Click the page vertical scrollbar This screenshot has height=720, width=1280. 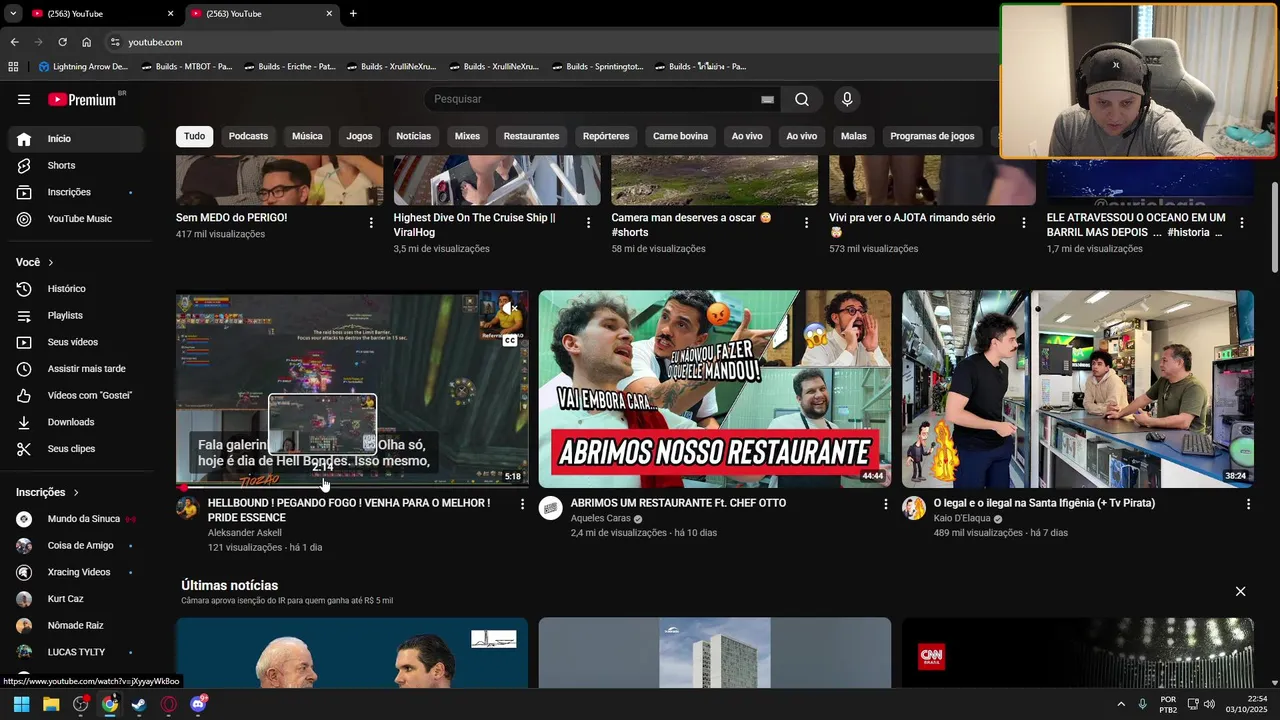pyautogui.click(x=1274, y=227)
